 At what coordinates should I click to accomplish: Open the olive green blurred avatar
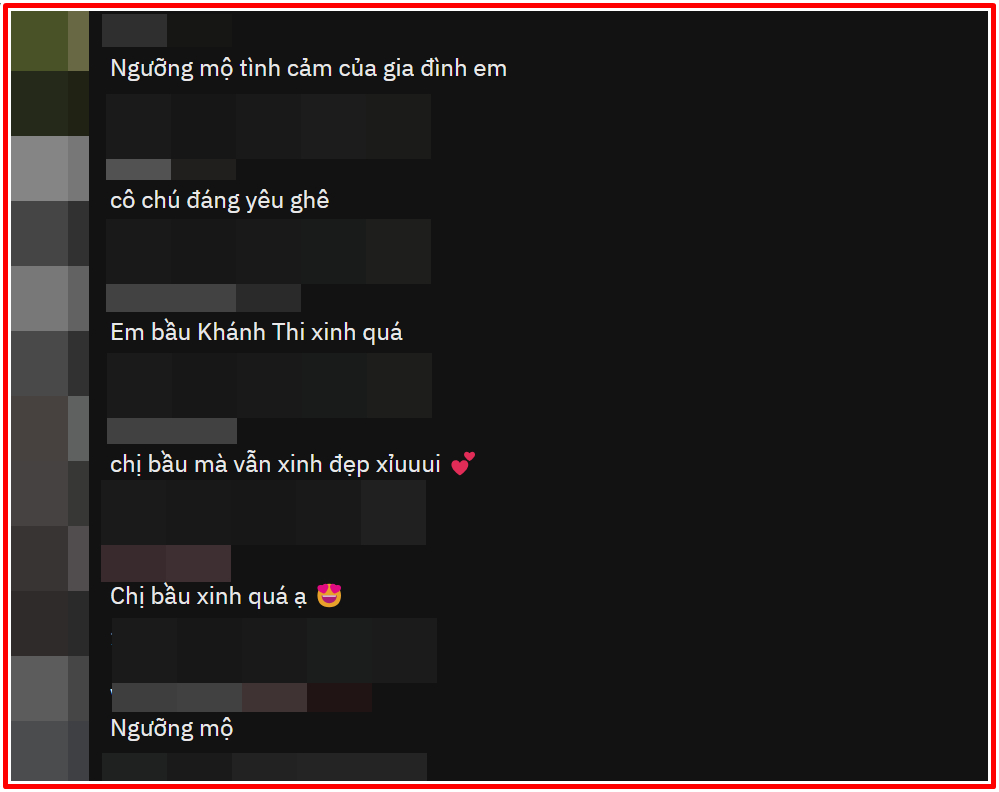point(50,41)
